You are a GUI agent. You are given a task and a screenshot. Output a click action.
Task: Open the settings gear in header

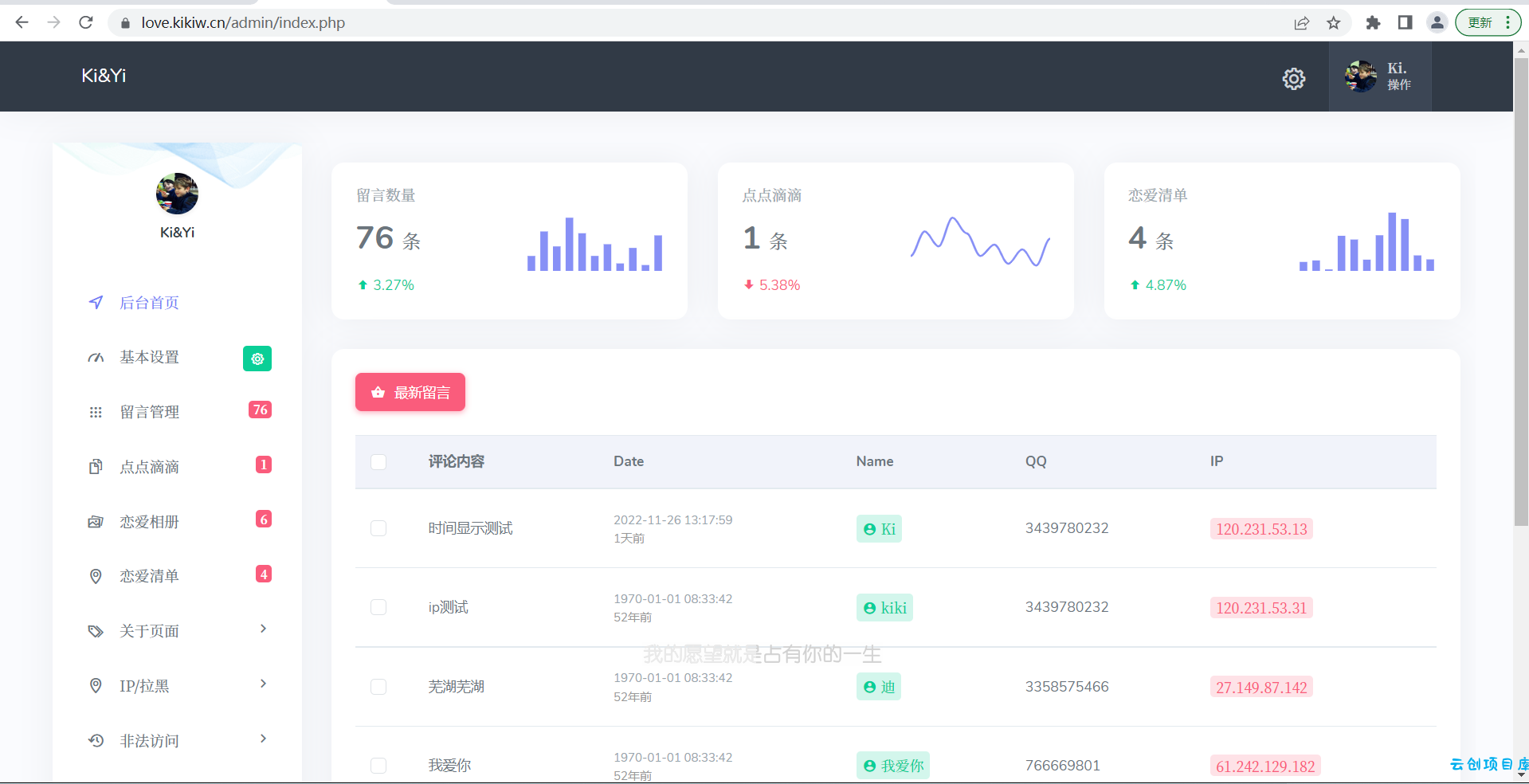[1293, 78]
